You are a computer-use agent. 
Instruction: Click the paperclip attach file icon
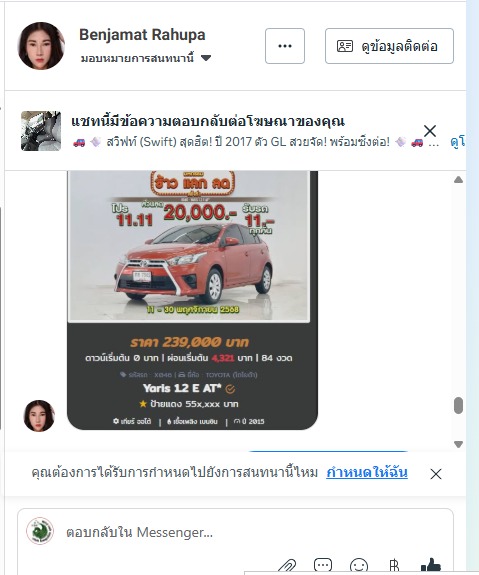[287, 566]
